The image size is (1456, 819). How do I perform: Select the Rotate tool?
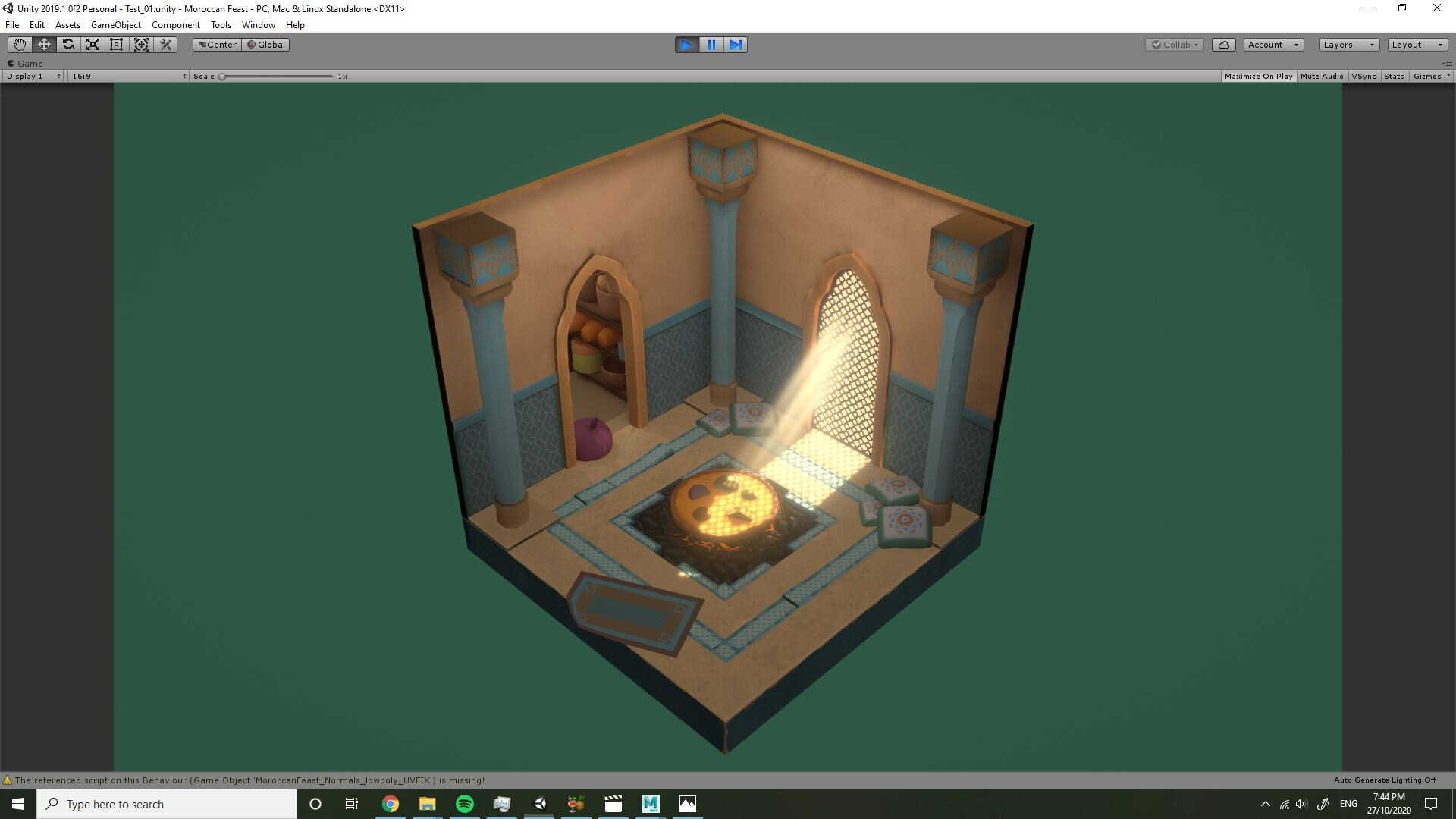click(67, 44)
